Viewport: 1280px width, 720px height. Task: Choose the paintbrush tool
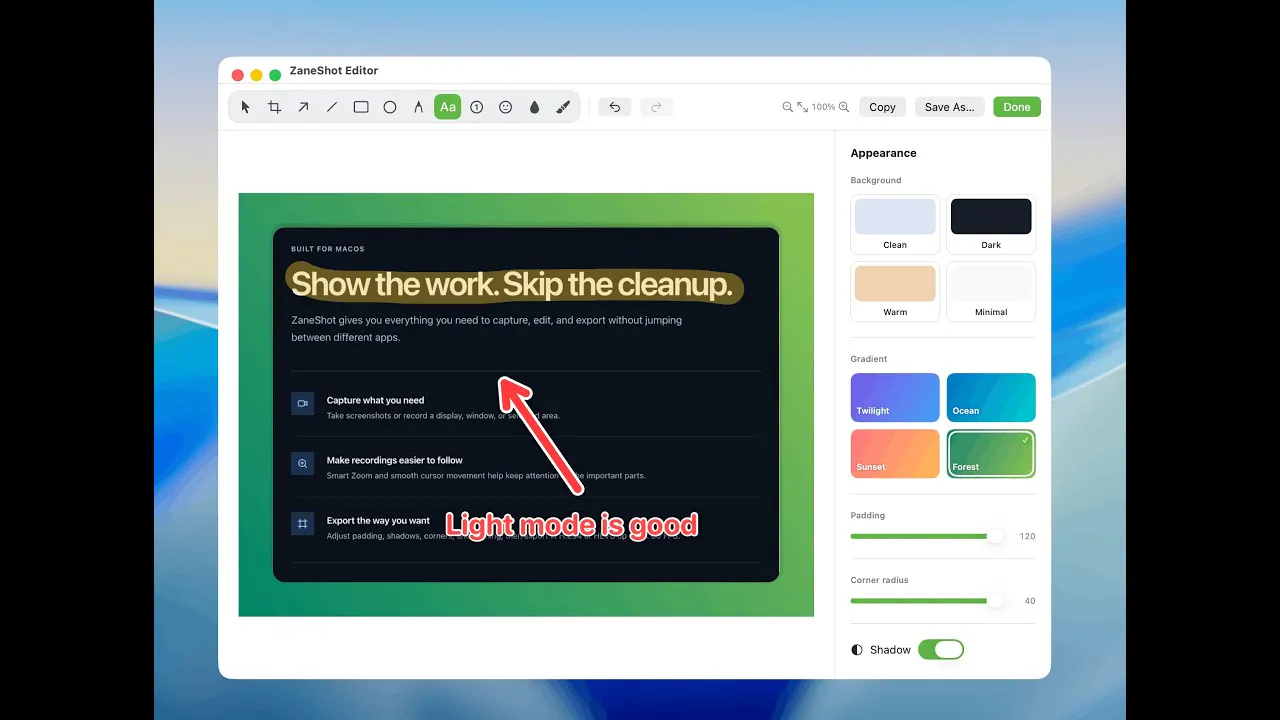click(563, 107)
